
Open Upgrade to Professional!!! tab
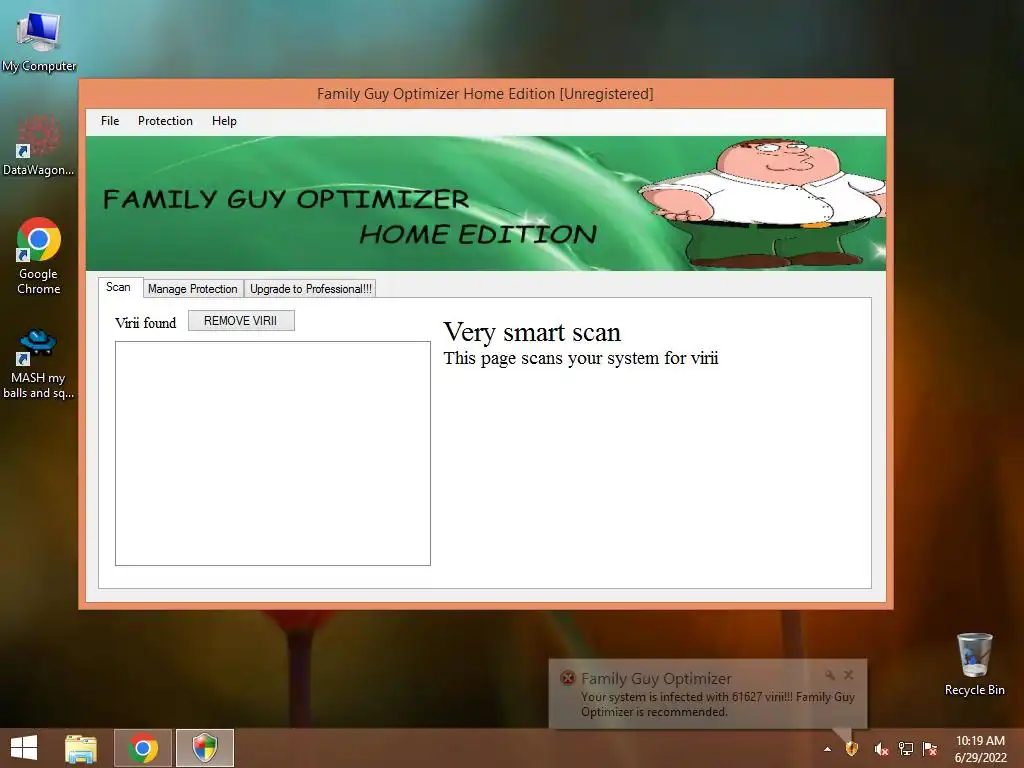311,289
